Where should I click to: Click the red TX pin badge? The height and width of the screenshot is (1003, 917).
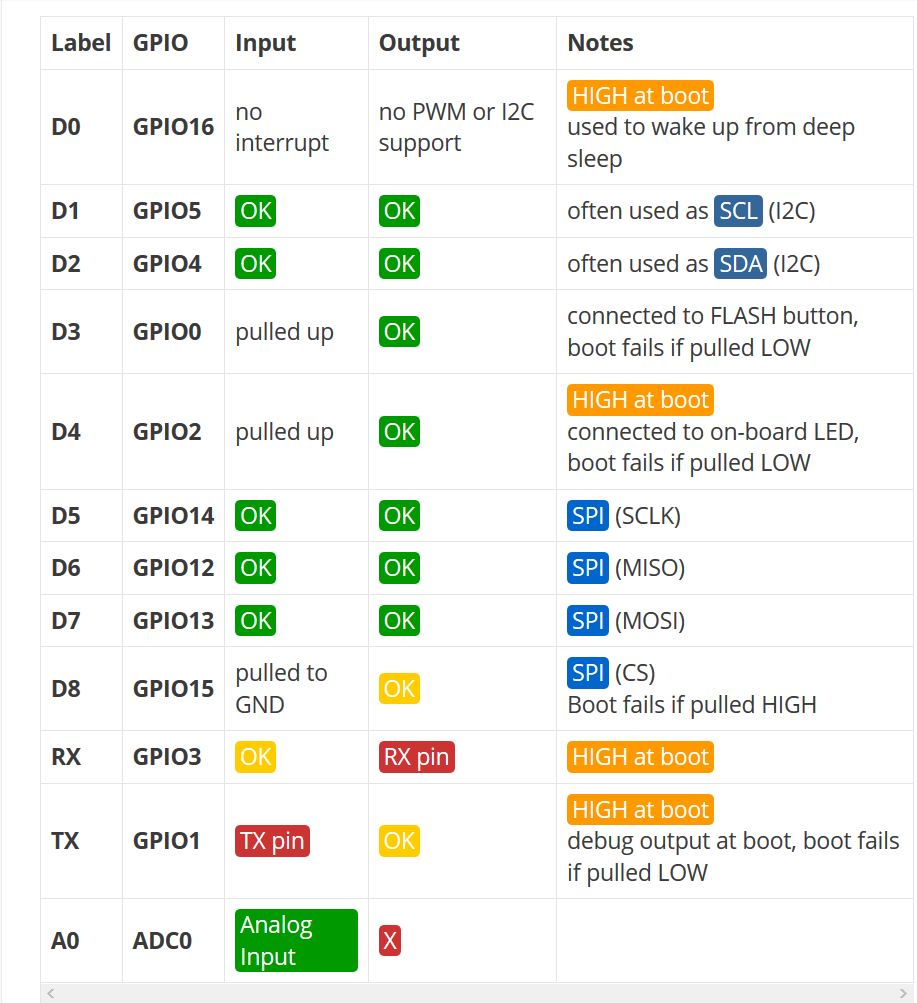pyautogui.click(x=272, y=841)
